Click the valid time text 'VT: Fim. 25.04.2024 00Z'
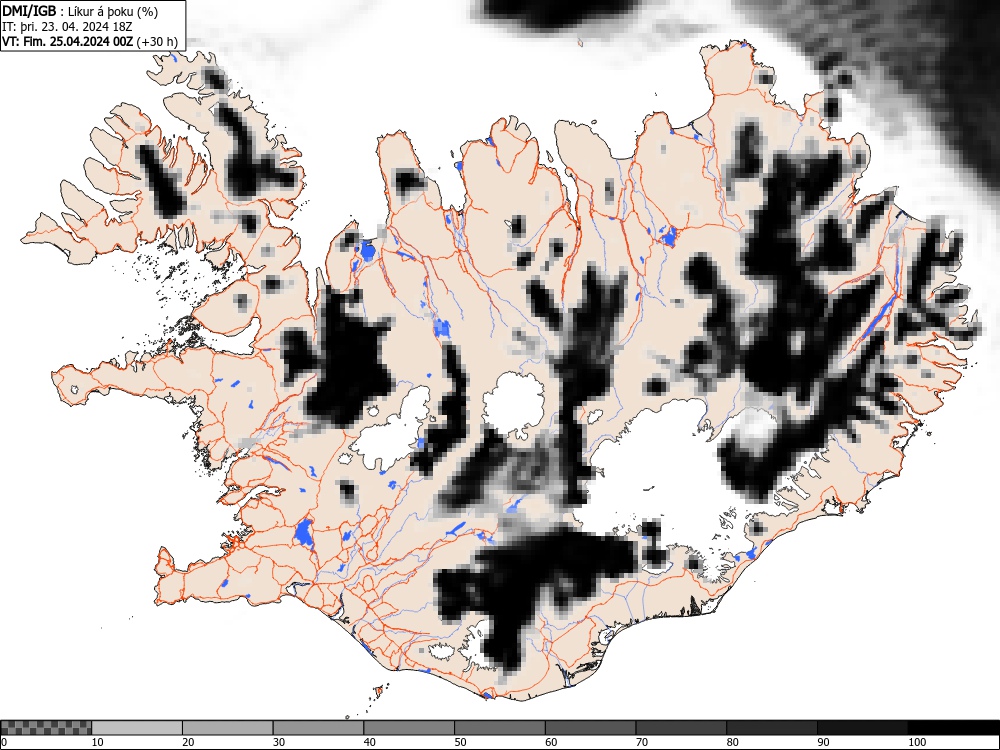This screenshot has width=1000, height=750. coord(68,41)
